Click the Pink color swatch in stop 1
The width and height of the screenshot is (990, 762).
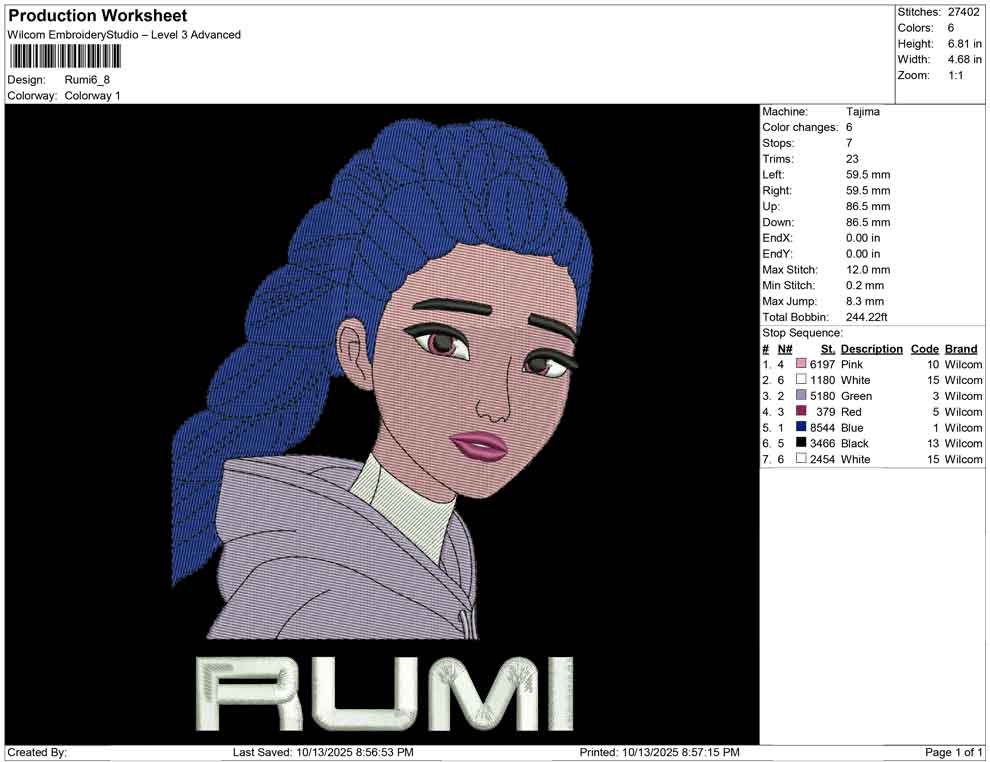click(x=801, y=365)
